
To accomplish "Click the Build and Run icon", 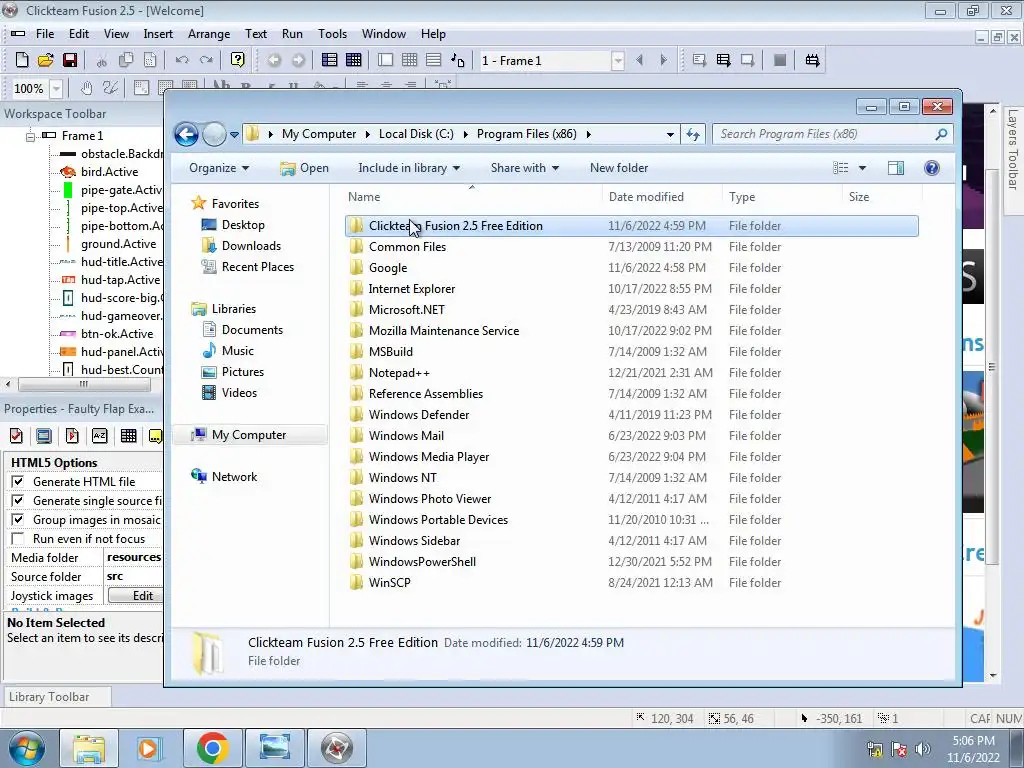I will point(812,60).
